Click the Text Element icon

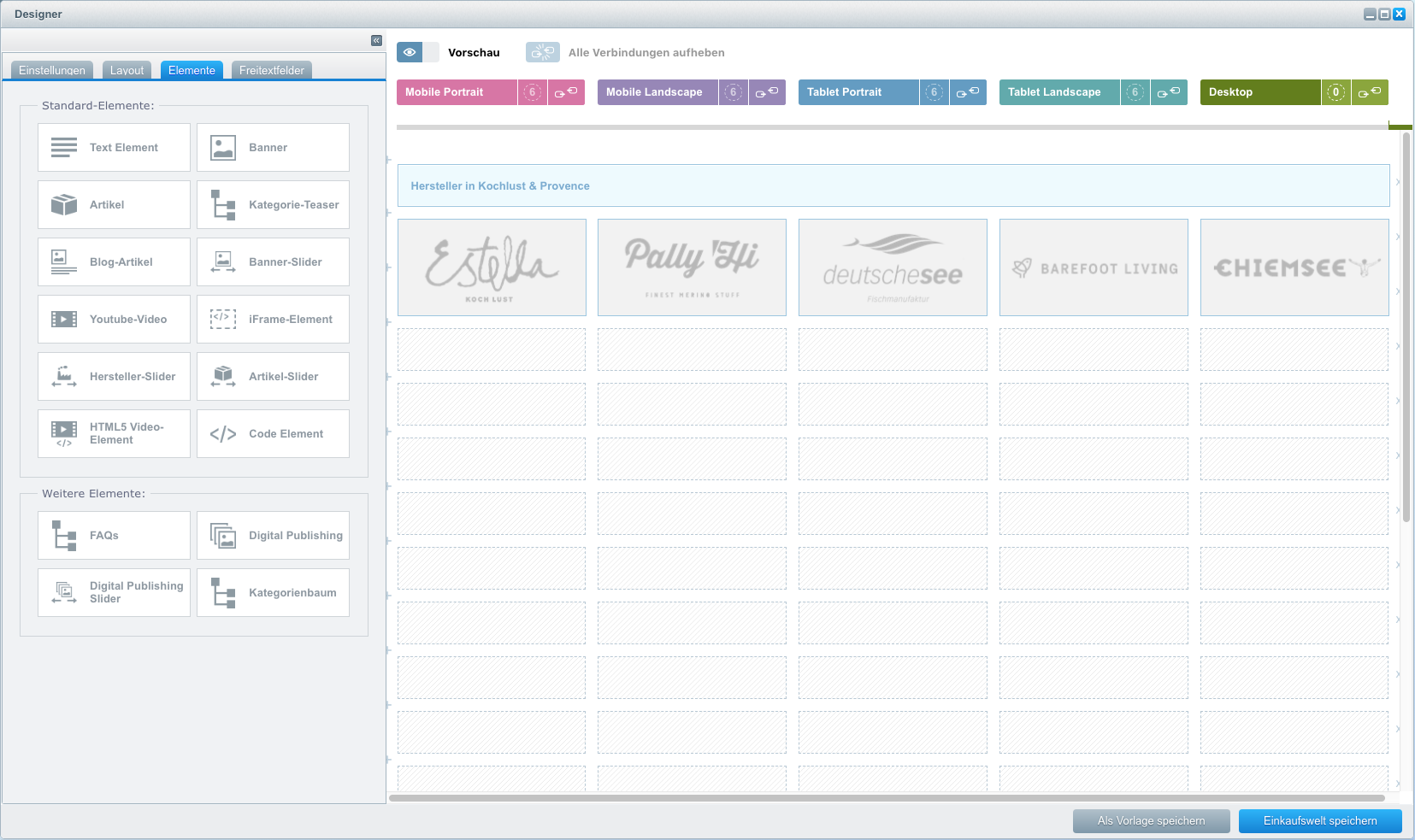(x=64, y=147)
